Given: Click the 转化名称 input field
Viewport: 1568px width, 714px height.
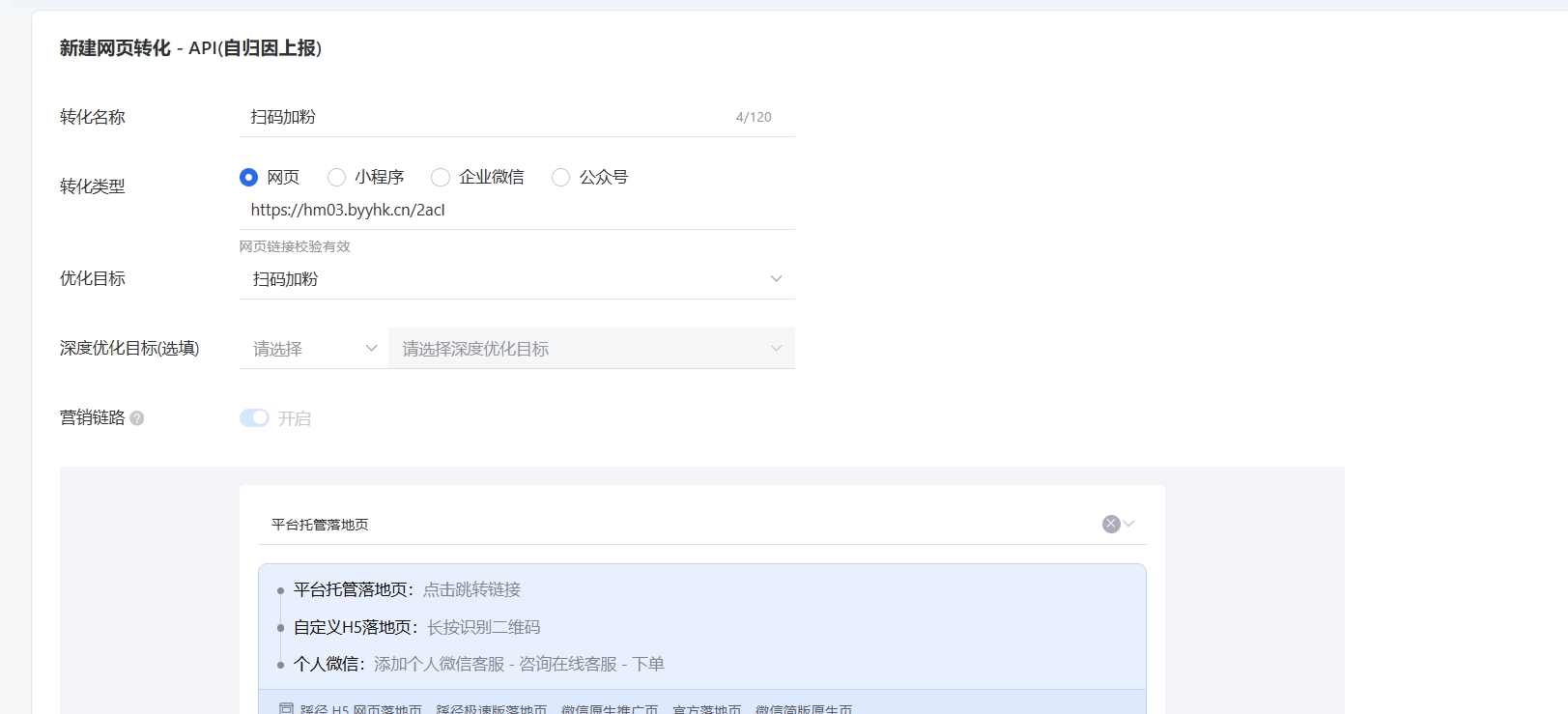Looking at the screenshot, I should click(x=483, y=117).
